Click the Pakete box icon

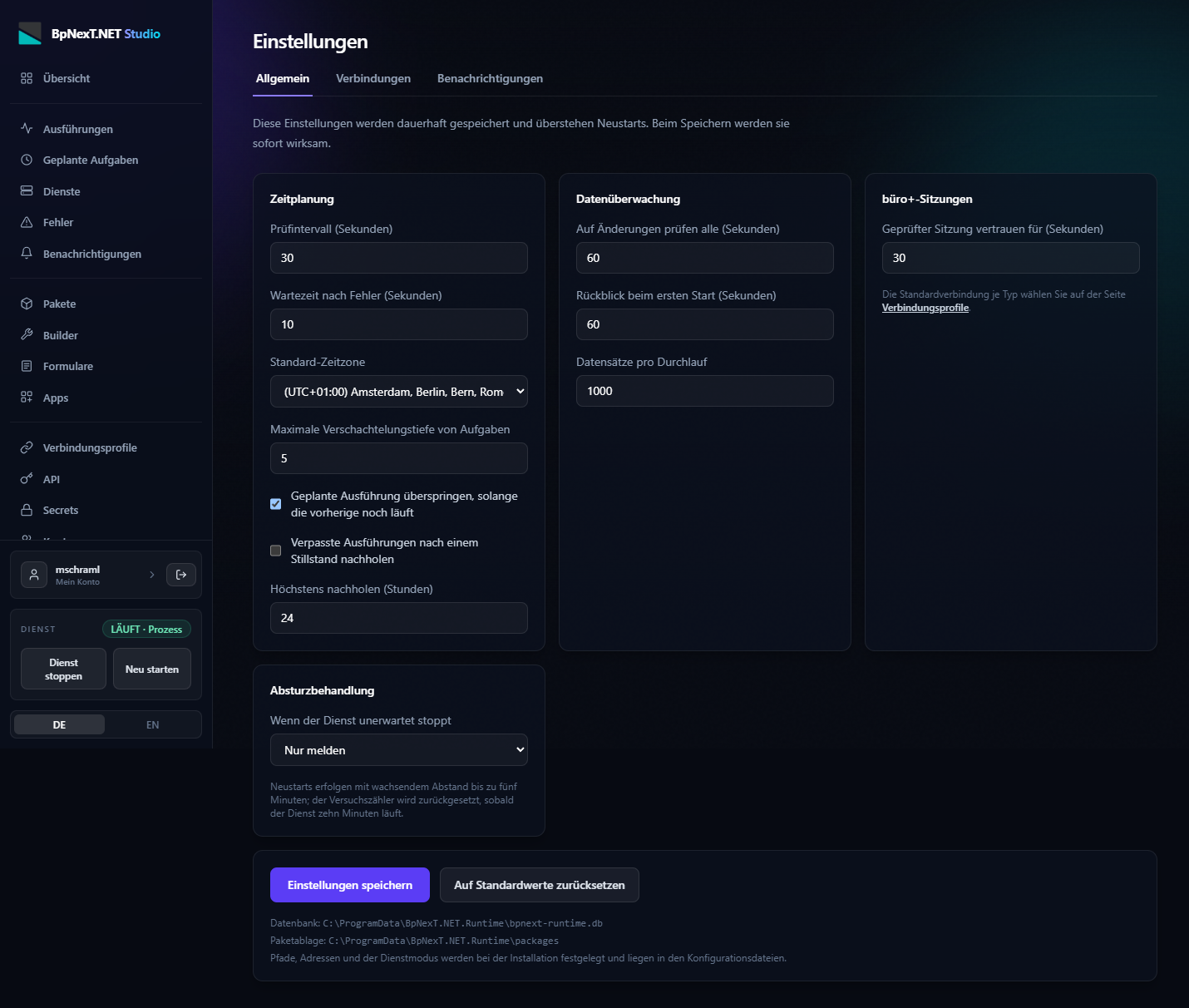(27, 304)
